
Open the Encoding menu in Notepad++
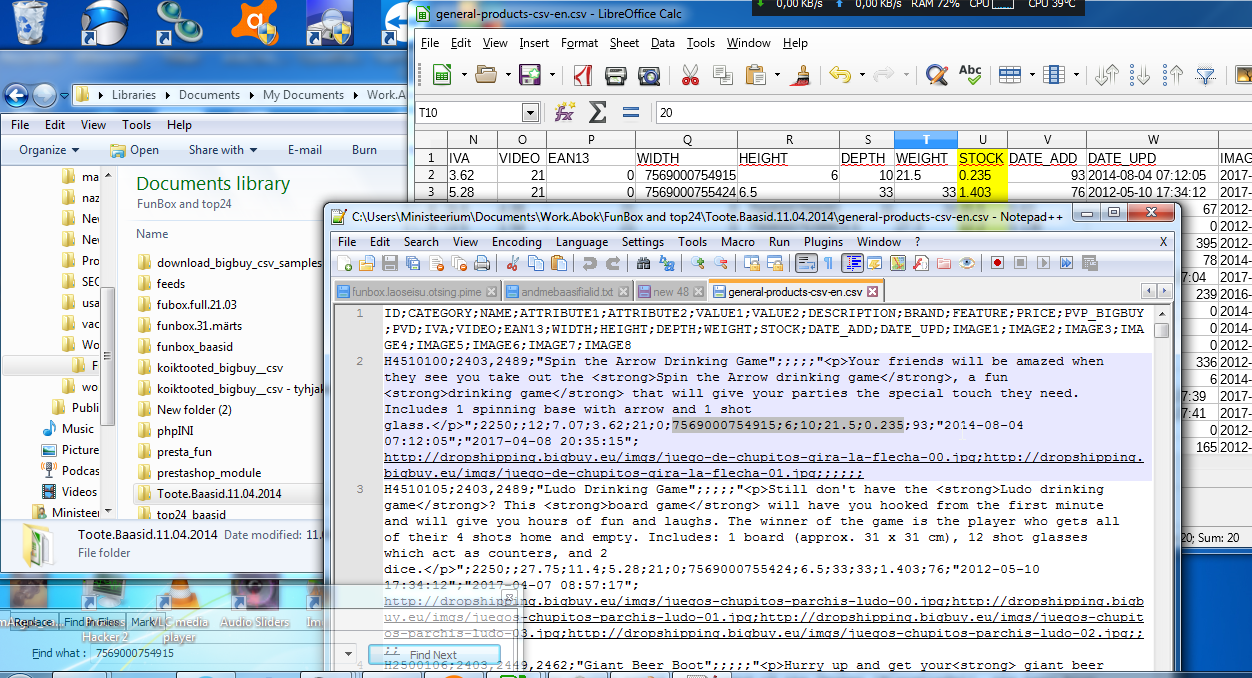[516, 242]
